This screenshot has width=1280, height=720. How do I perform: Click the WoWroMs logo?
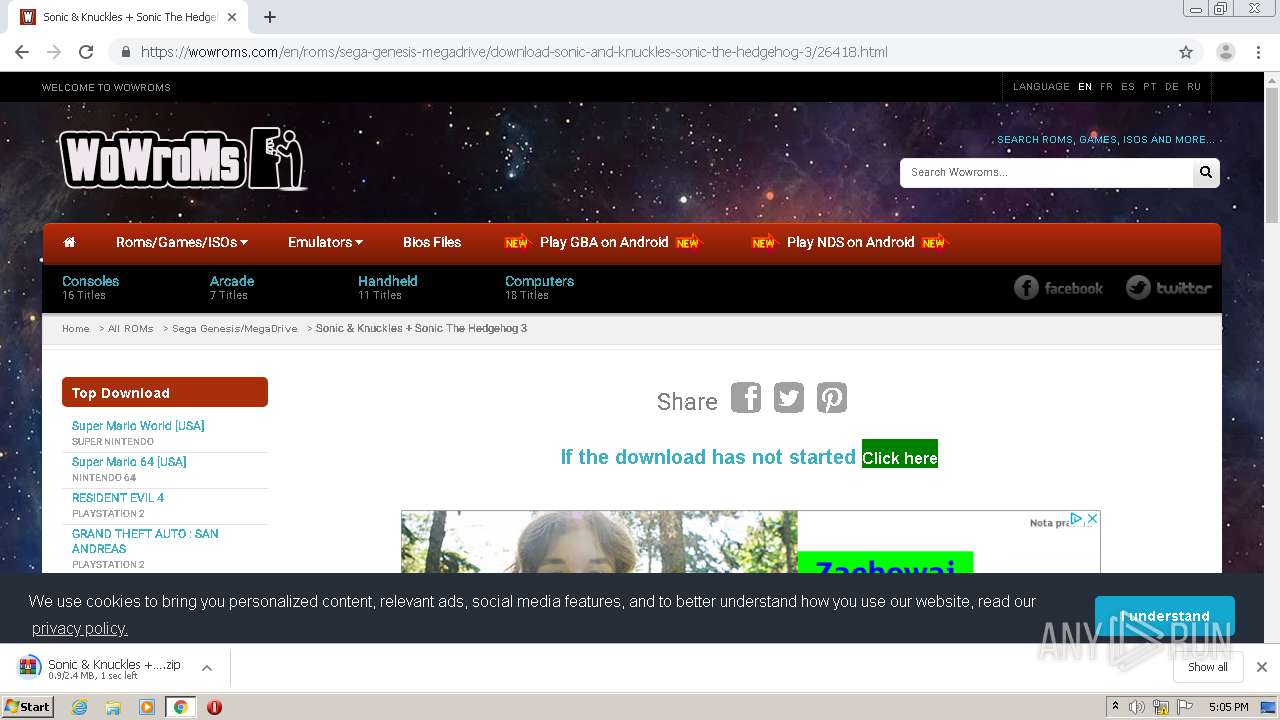coord(182,159)
